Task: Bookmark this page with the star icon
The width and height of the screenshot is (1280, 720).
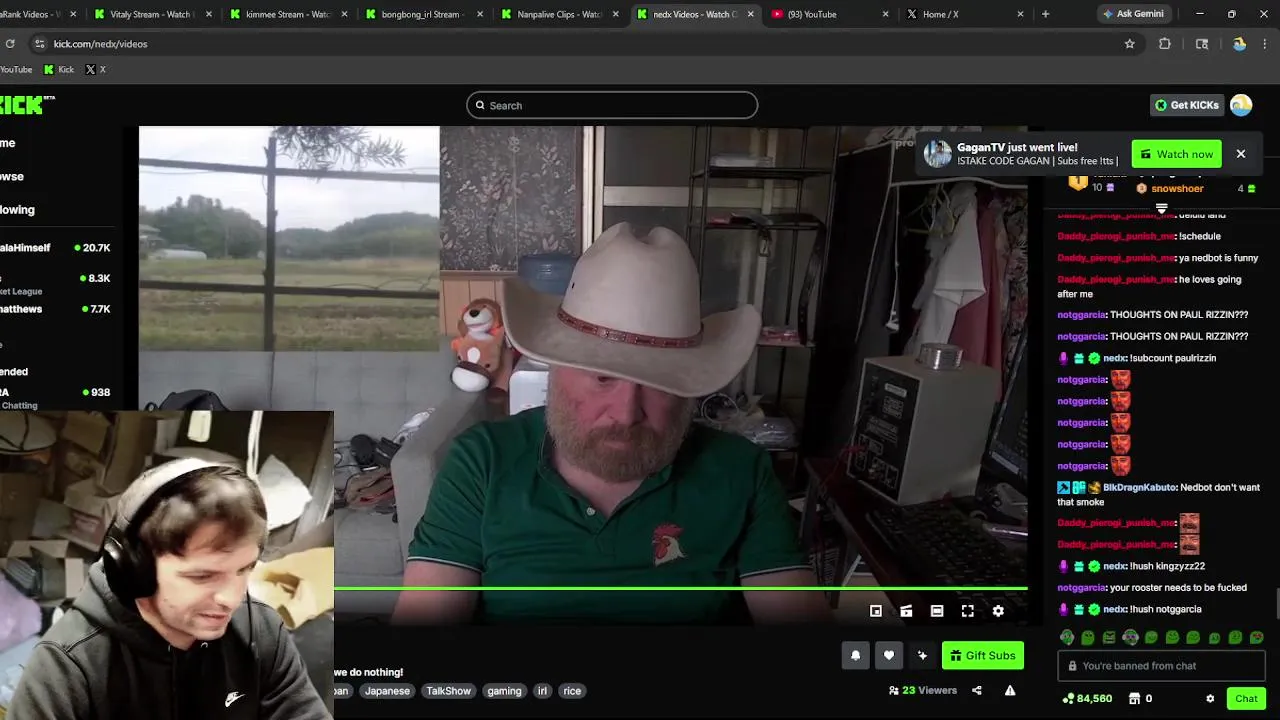Action: 1130,44
